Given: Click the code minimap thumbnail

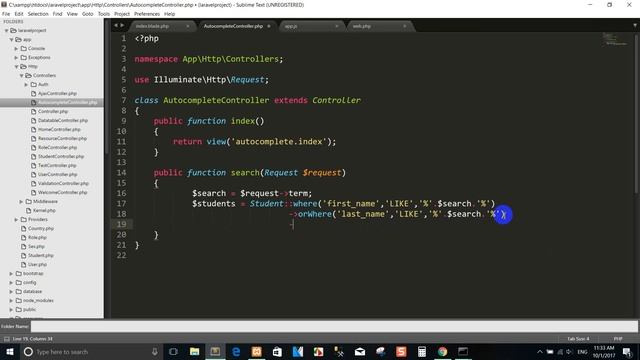Looking at the screenshot, I should coord(615,39).
